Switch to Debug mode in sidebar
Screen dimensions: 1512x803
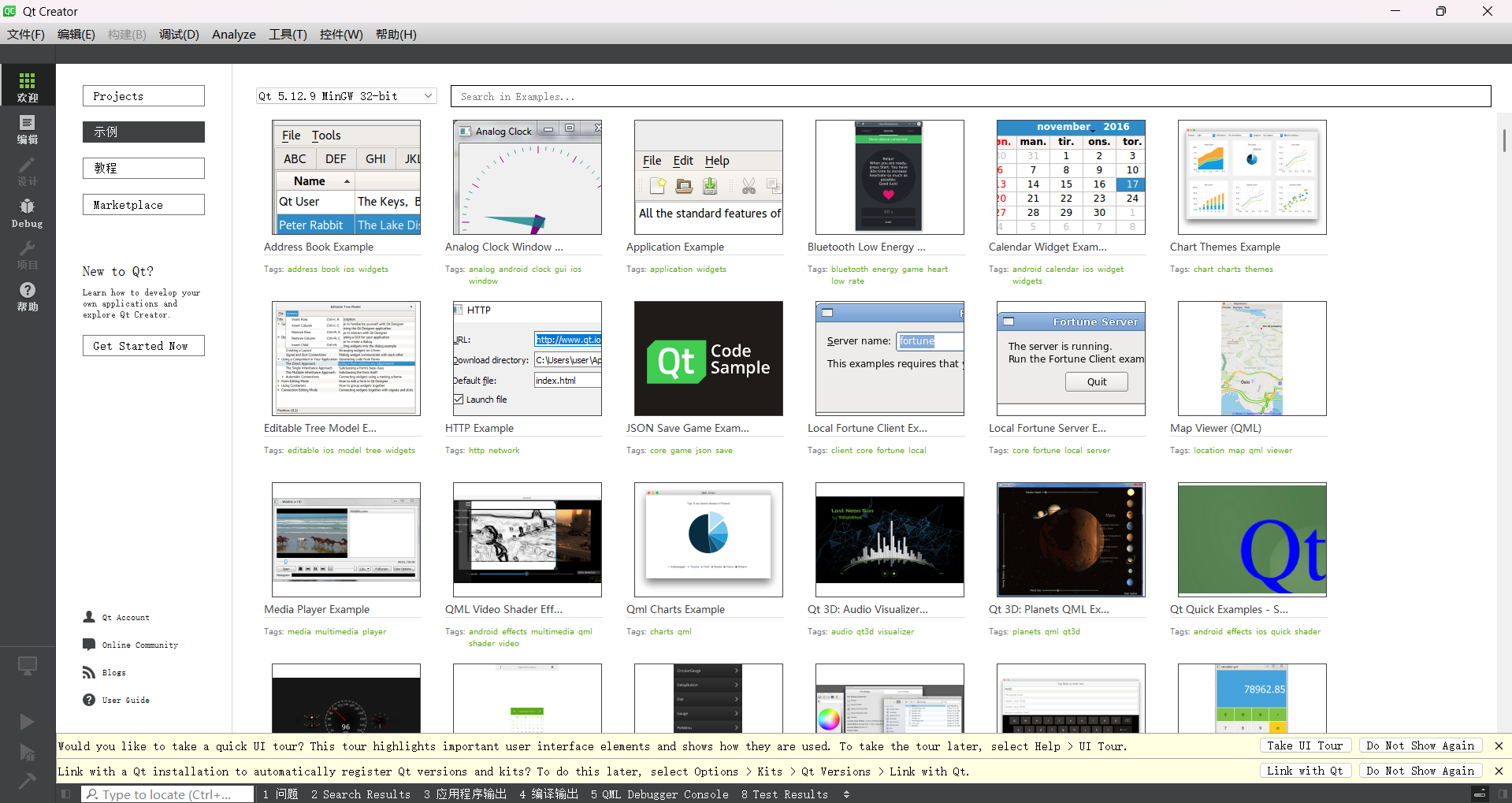28,213
